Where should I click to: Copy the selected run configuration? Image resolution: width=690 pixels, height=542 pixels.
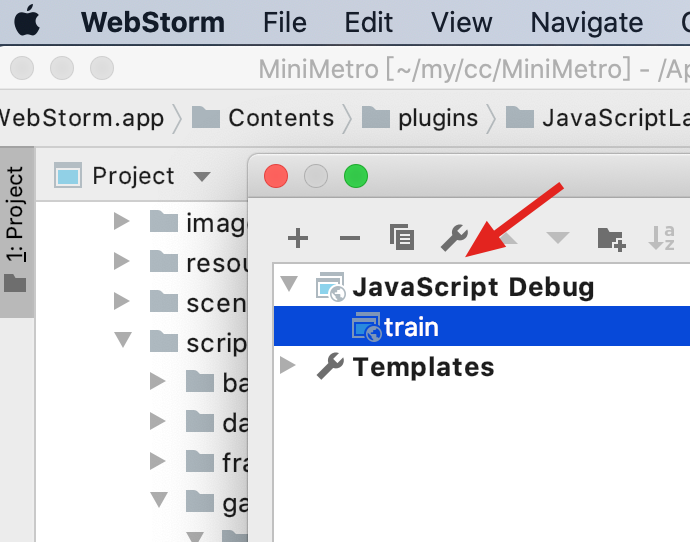pyautogui.click(x=402, y=238)
